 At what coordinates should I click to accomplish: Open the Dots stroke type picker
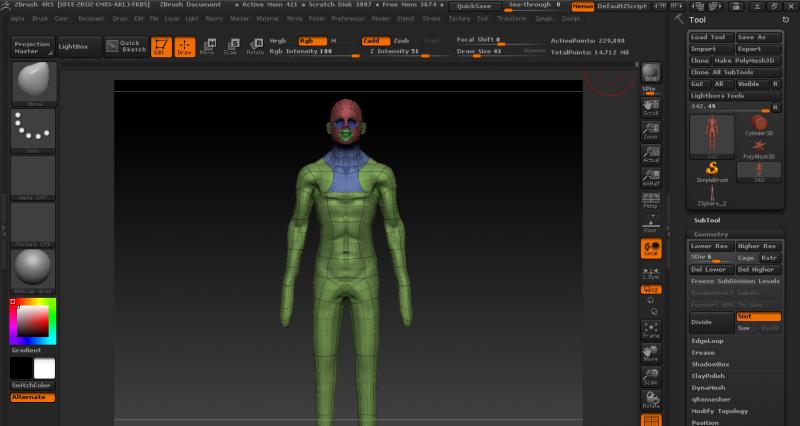(33, 130)
